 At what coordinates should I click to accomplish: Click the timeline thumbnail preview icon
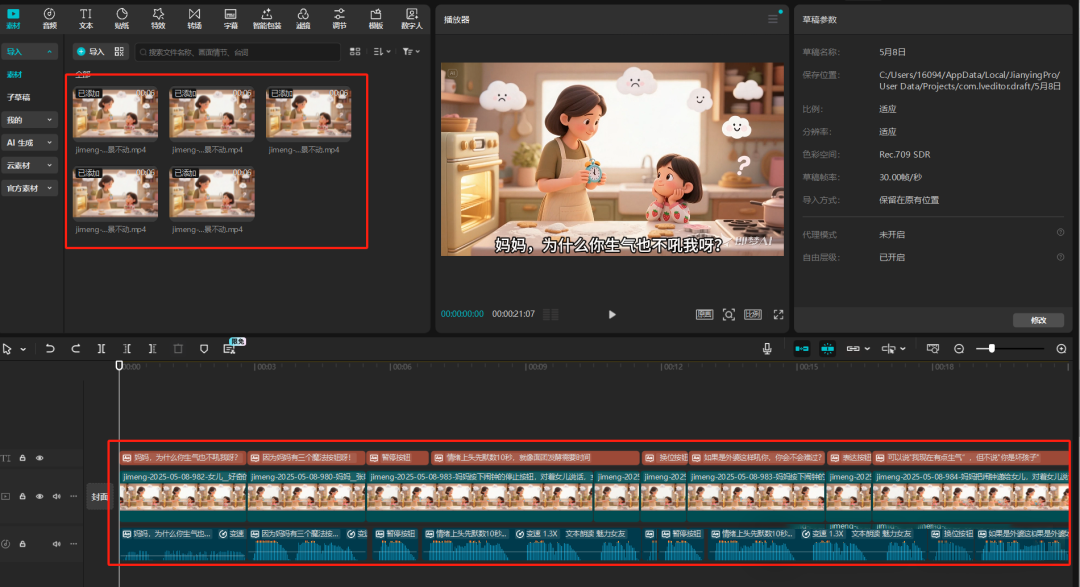point(933,349)
